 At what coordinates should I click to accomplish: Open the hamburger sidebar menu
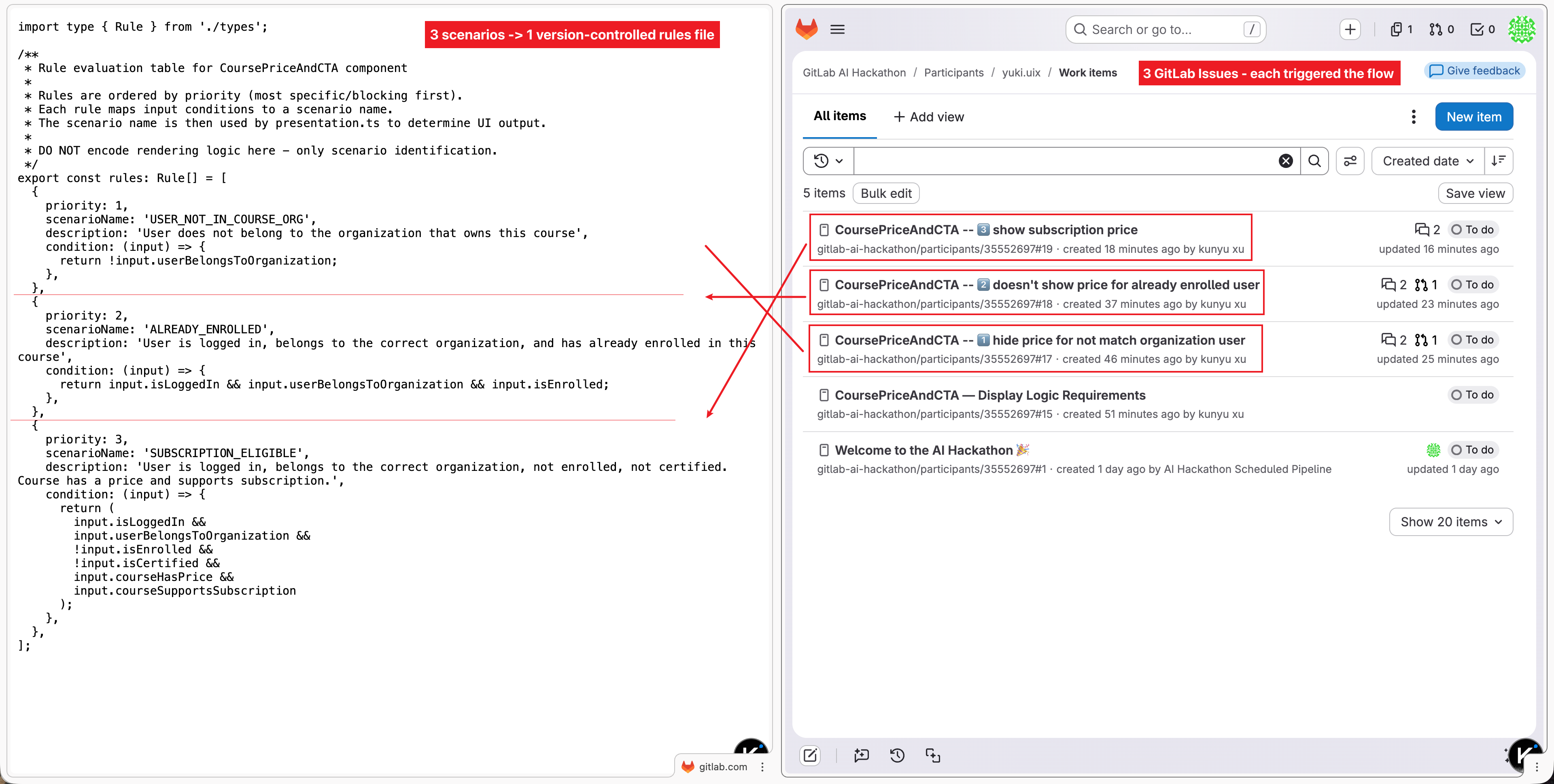837,29
